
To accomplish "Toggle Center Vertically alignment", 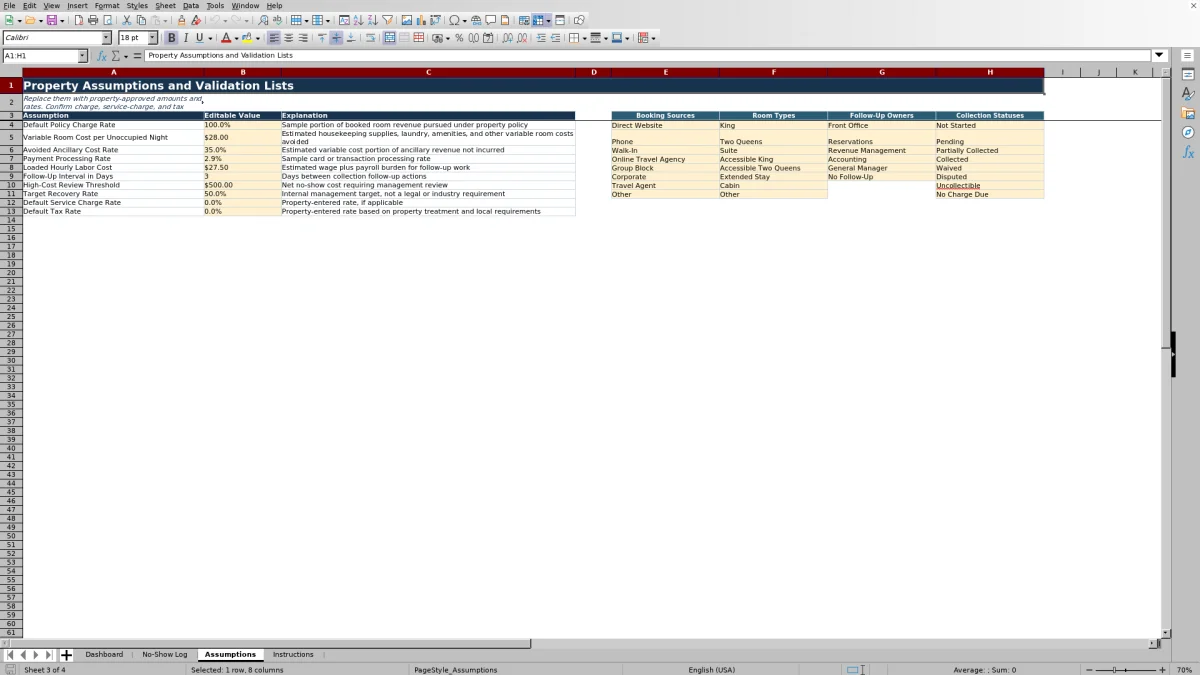I will pyautogui.click(x=336, y=38).
